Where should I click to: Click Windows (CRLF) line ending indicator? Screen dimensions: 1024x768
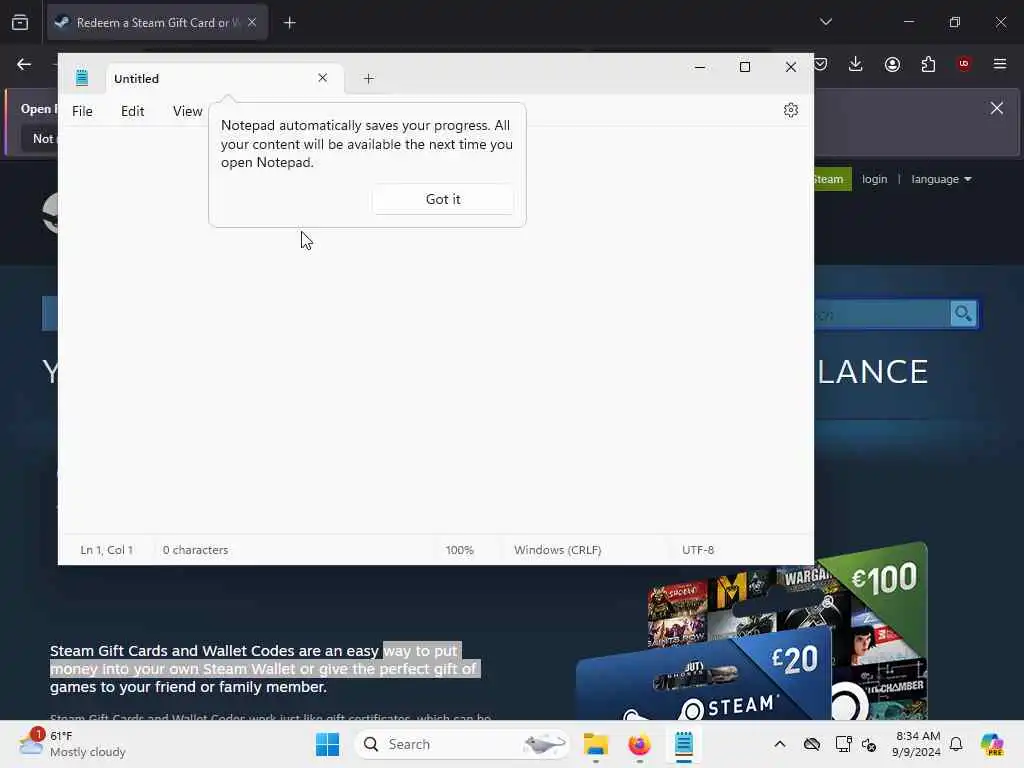[x=558, y=550]
